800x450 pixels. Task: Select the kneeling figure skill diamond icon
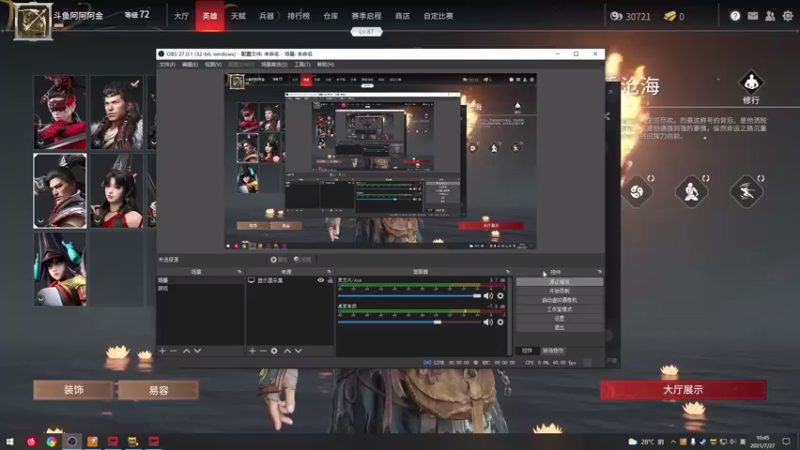pos(691,192)
